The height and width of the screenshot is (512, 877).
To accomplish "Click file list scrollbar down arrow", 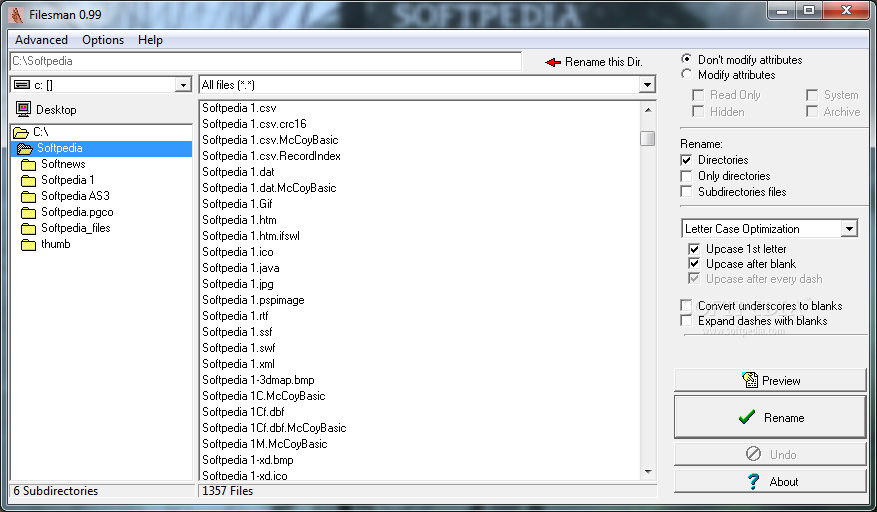I will [648, 472].
